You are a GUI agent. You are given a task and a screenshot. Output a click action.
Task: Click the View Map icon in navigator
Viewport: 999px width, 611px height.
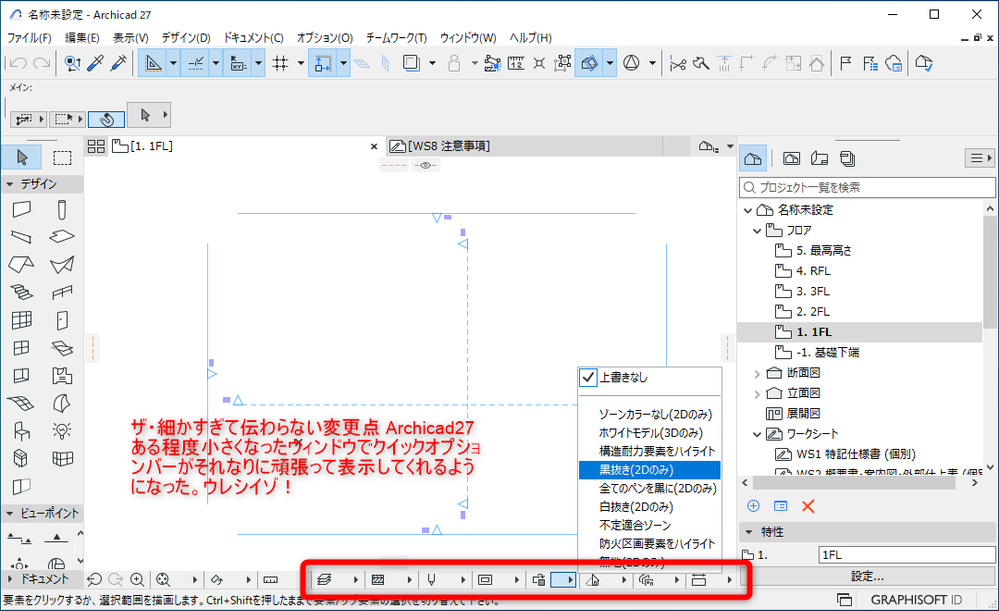tap(791, 159)
